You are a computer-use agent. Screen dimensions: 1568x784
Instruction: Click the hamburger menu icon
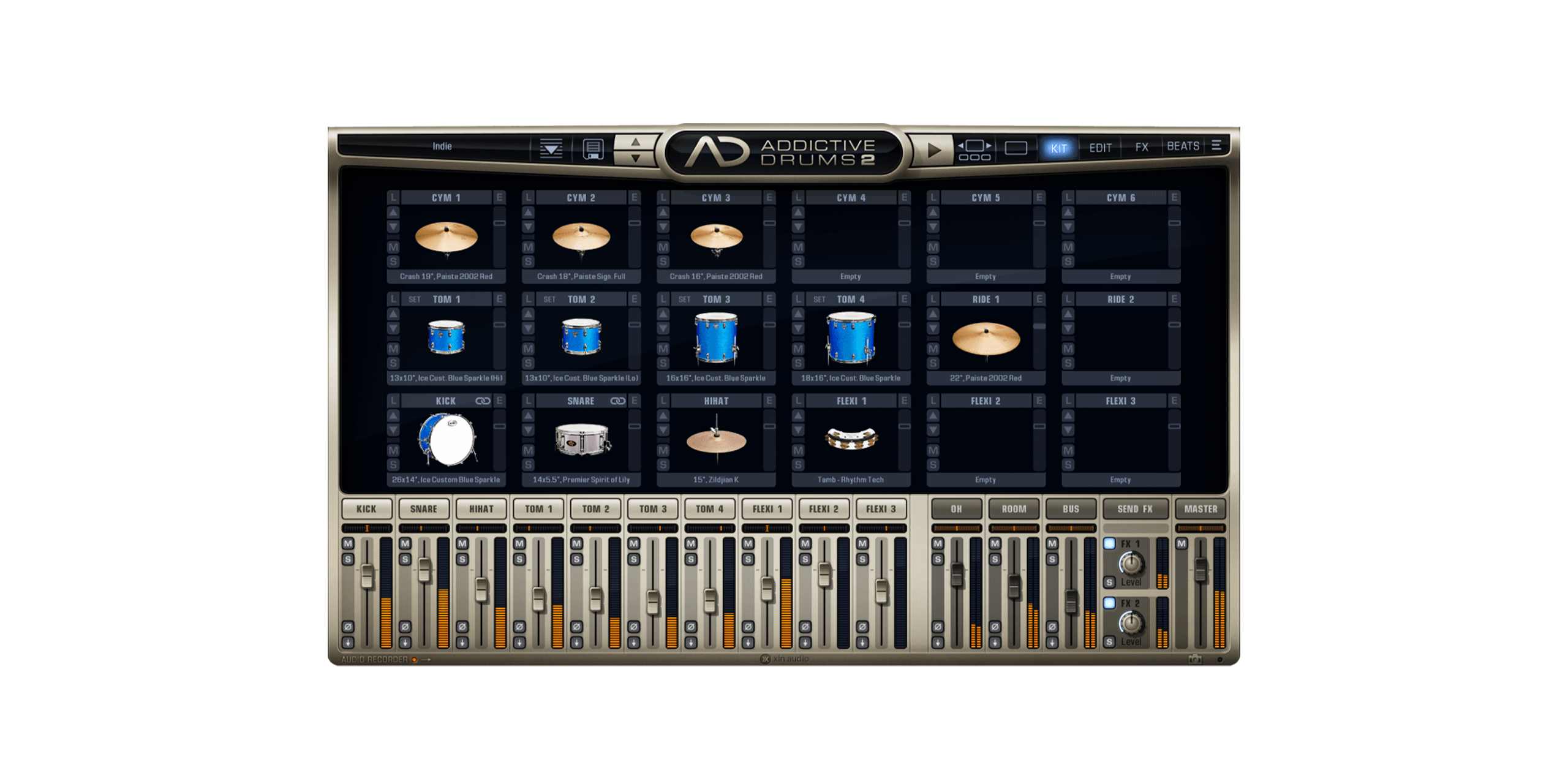1216,146
